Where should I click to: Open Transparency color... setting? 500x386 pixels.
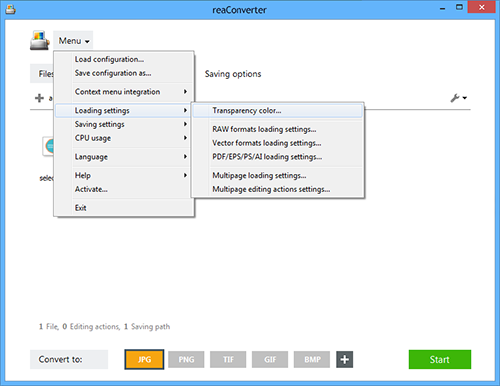click(x=278, y=110)
